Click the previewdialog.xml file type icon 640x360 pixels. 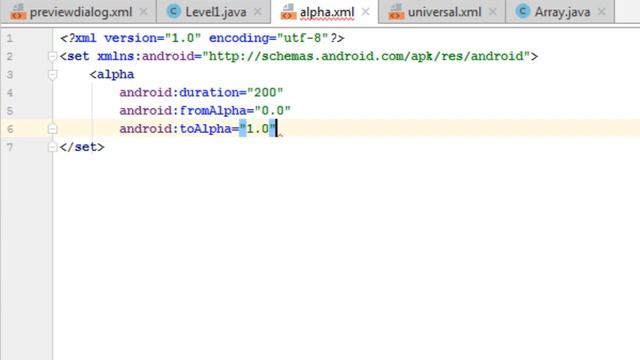(18, 12)
